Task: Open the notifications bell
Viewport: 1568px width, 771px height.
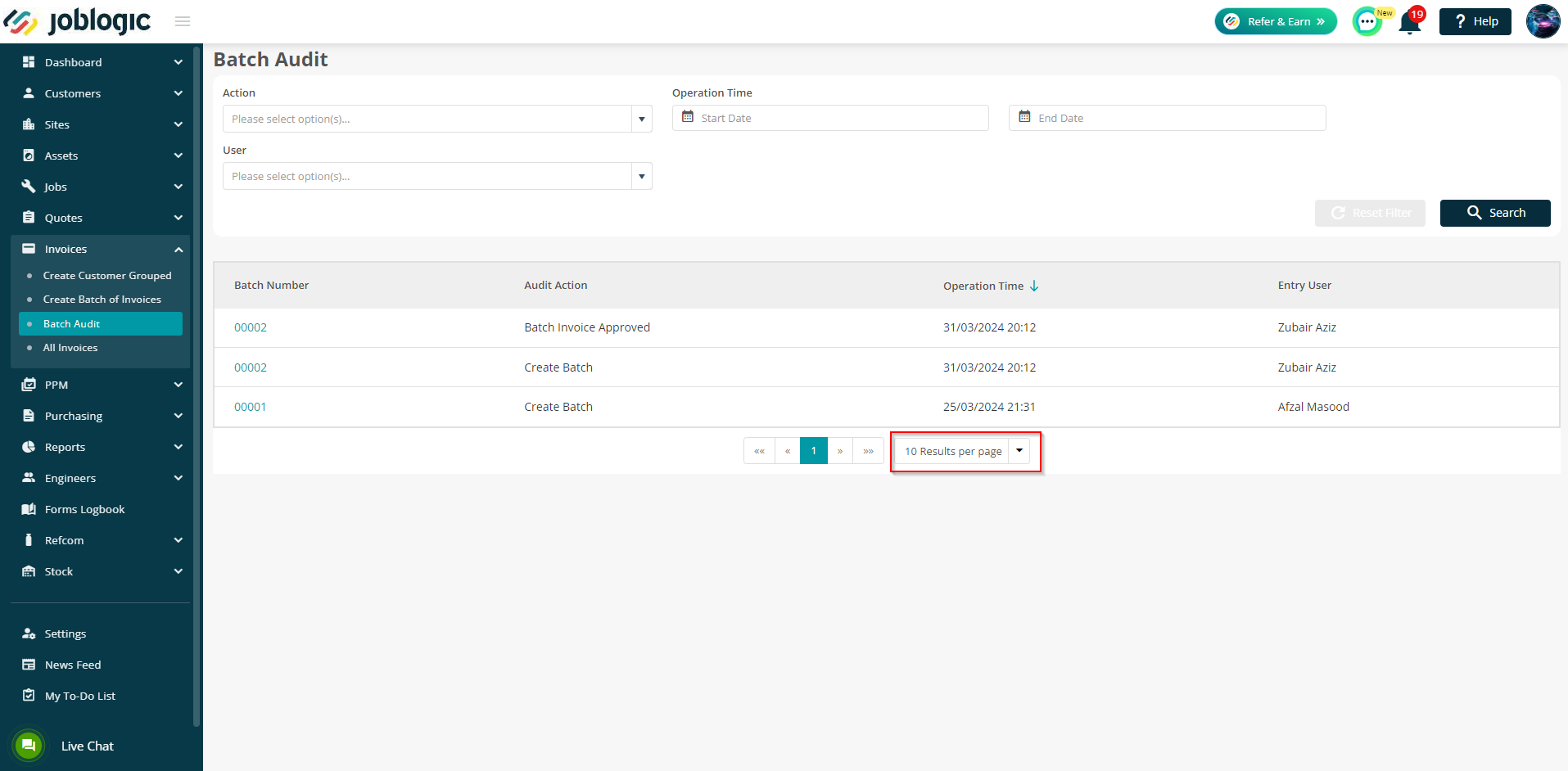Action: click(x=1410, y=22)
